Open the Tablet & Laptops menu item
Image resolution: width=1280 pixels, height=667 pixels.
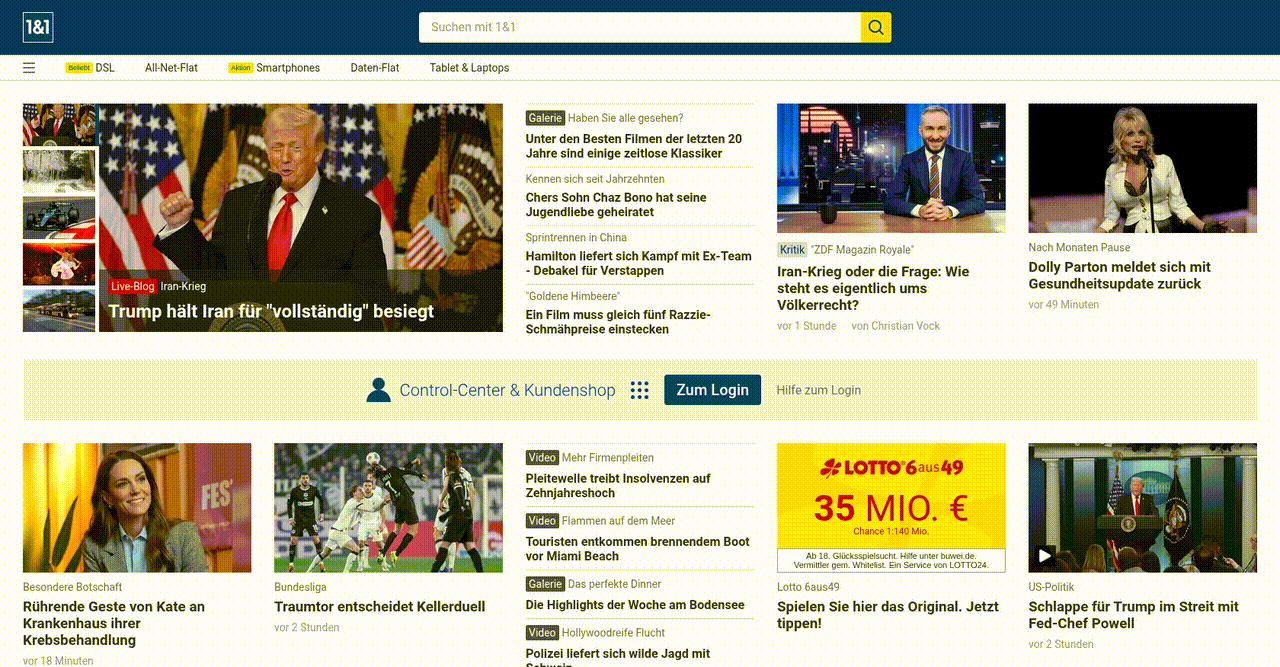tap(469, 68)
